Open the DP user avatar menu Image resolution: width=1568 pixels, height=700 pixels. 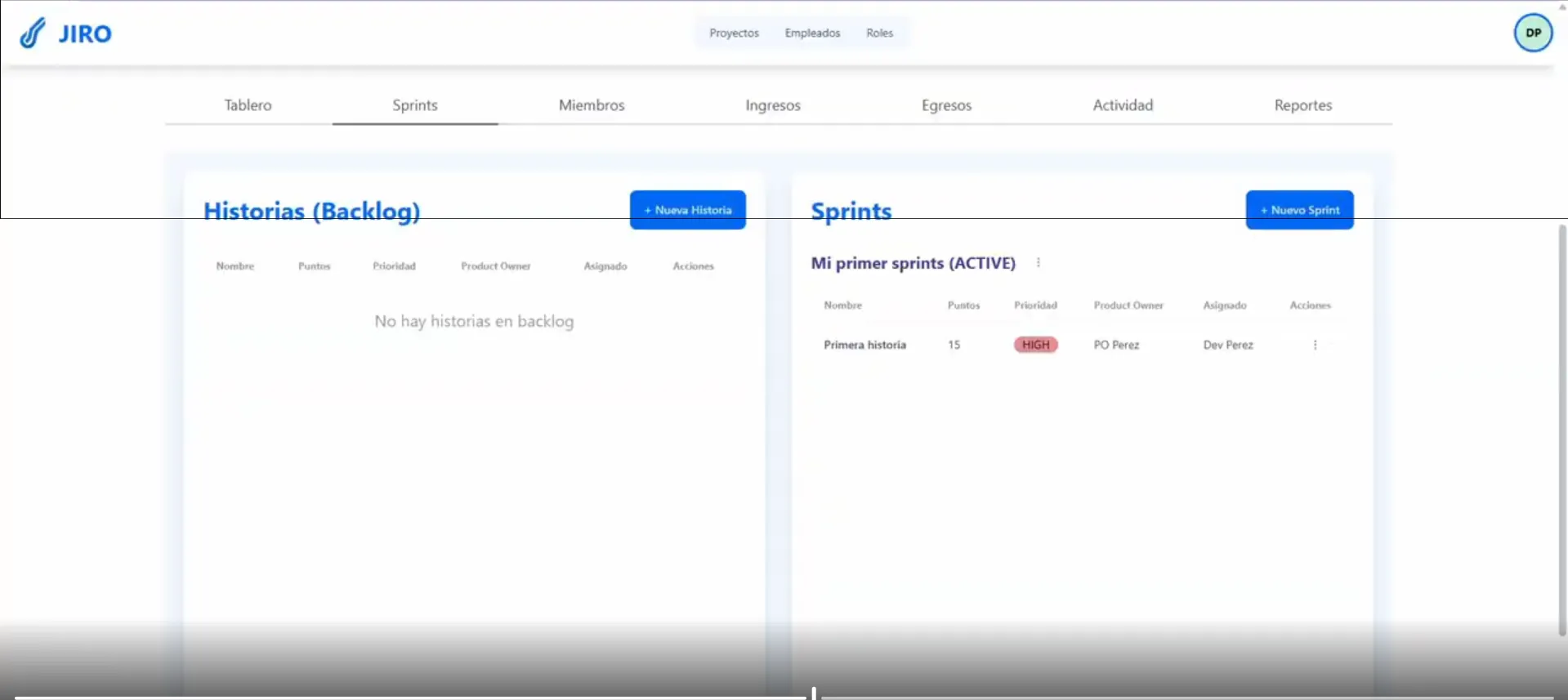click(1533, 33)
